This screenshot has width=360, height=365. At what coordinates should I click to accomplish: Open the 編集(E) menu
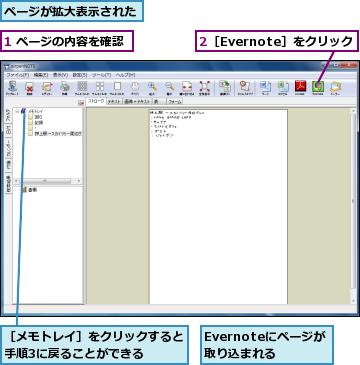pyautogui.click(x=41, y=75)
